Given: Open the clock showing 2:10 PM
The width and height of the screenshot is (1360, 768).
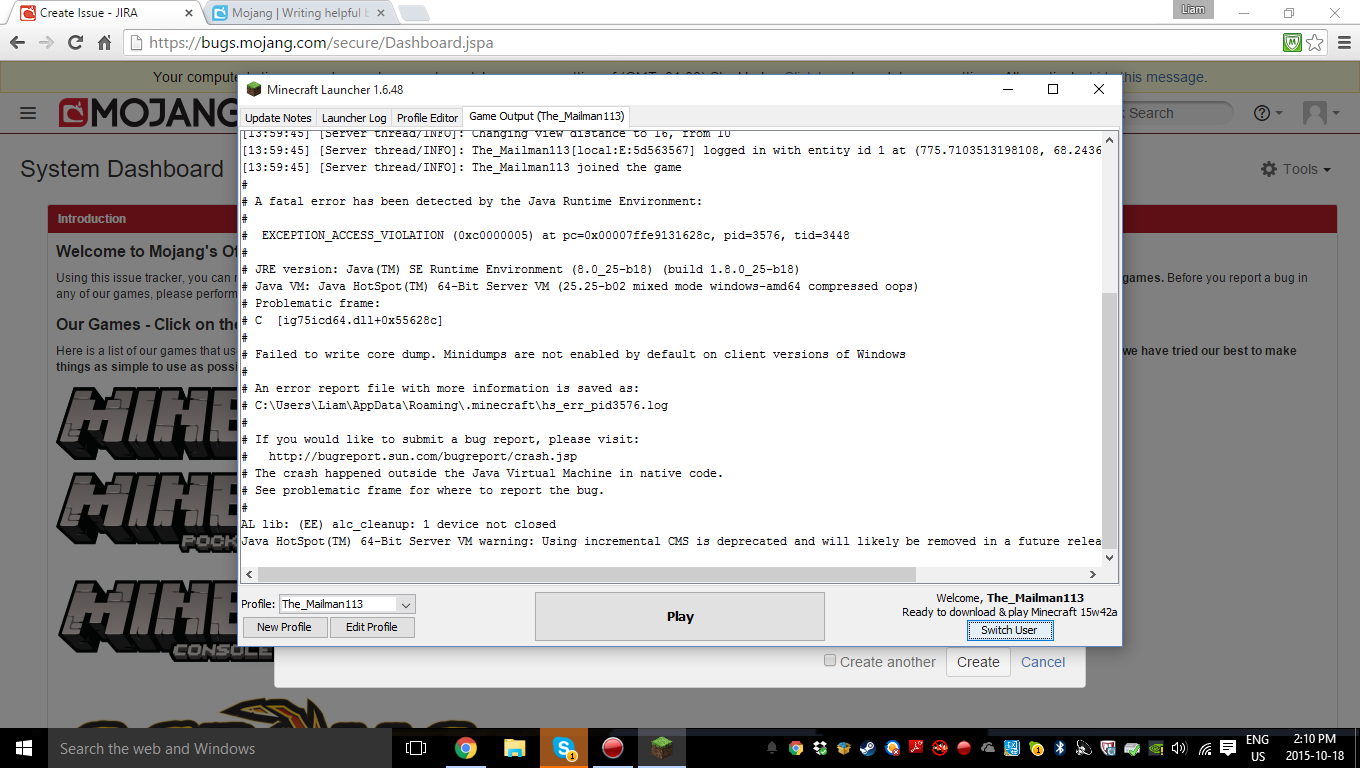Looking at the screenshot, I should pyautogui.click(x=1313, y=748).
